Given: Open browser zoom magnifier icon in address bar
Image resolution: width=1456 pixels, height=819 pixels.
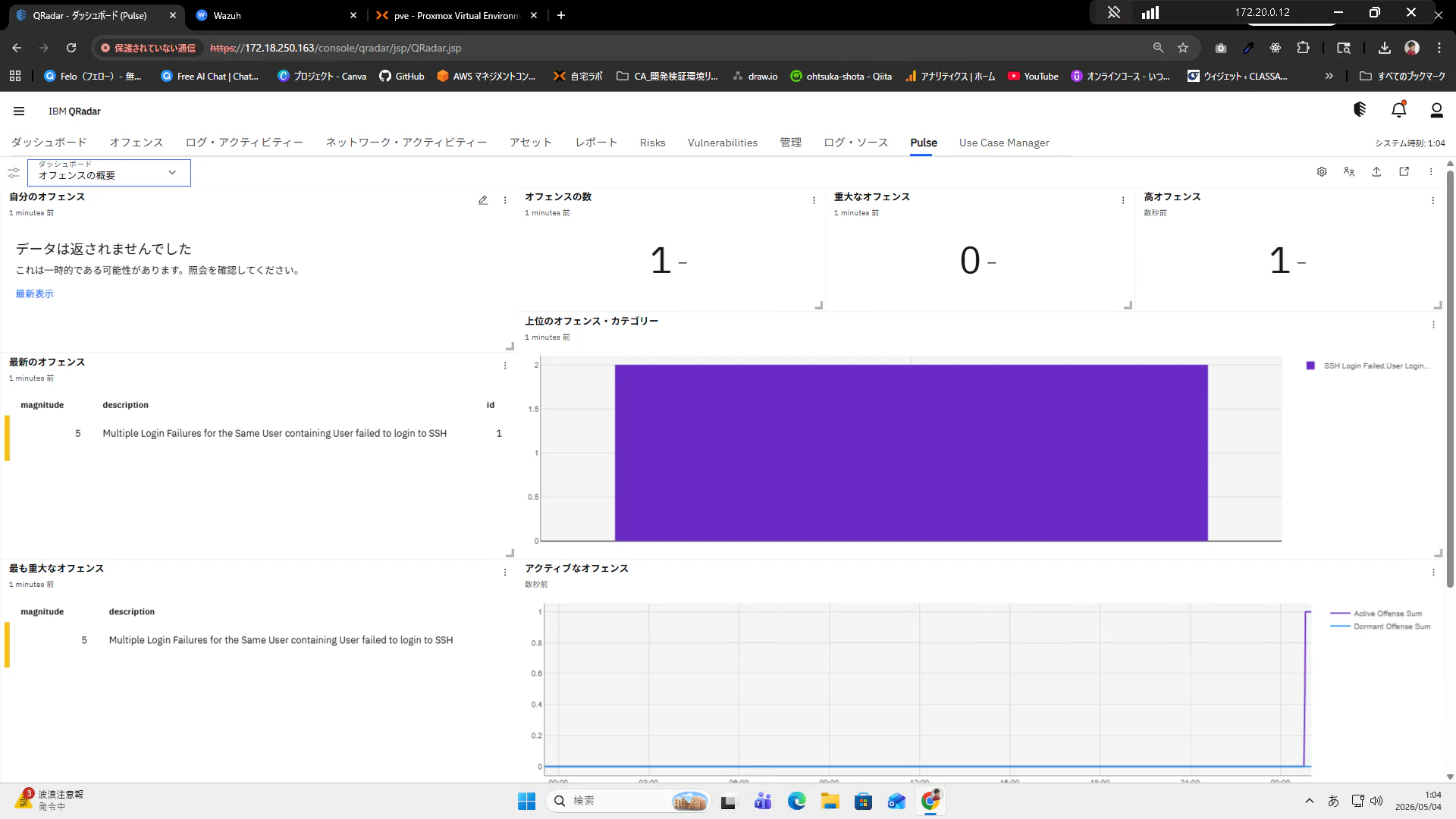Looking at the screenshot, I should pos(1158,48).
